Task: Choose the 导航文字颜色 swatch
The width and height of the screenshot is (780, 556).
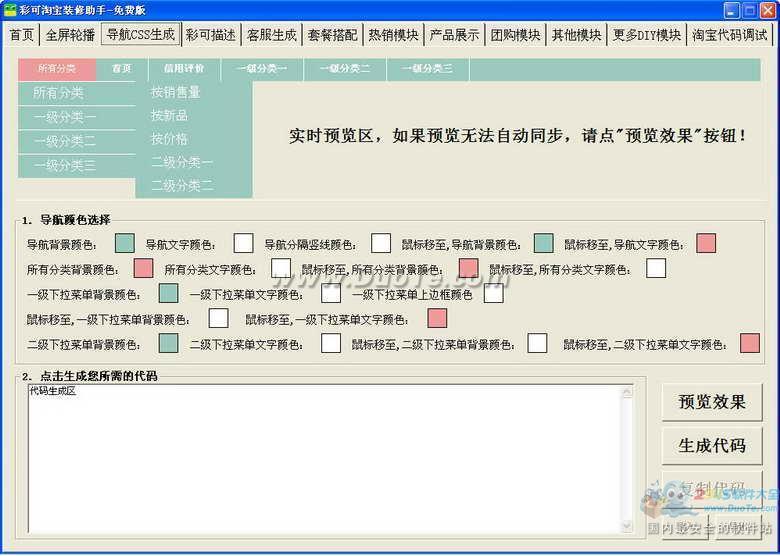Action: point(243,243)
